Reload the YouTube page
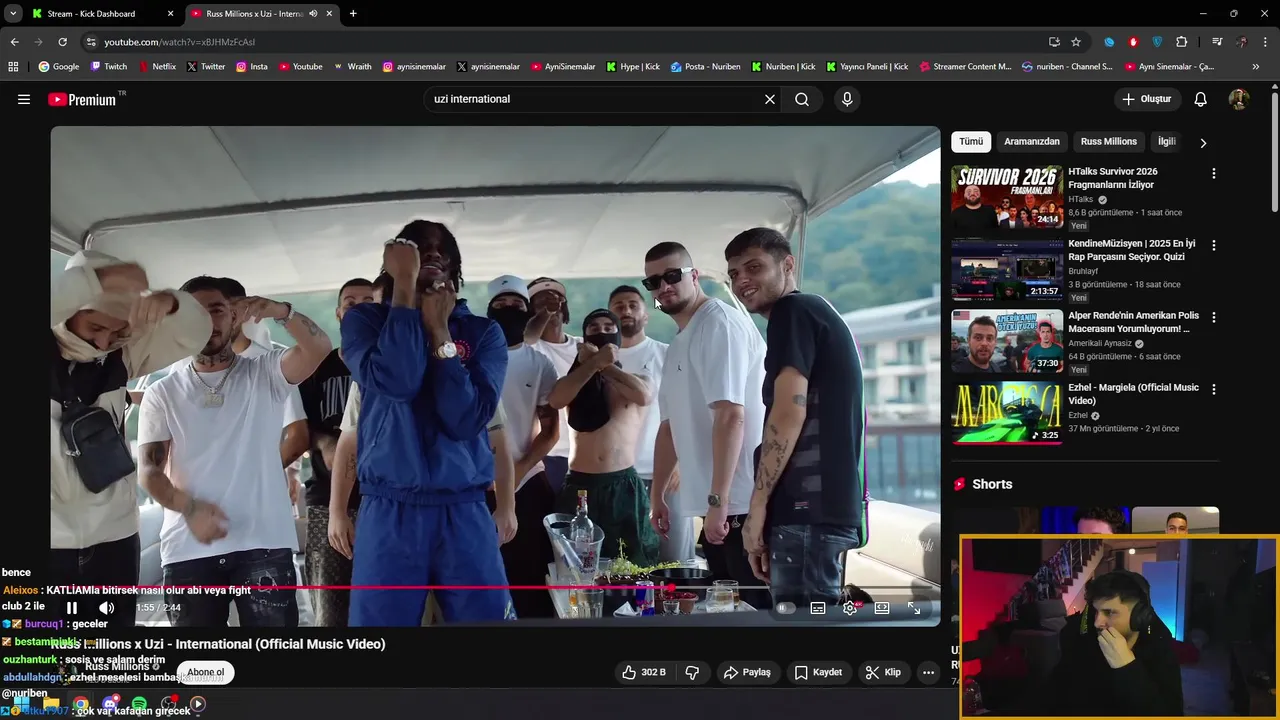The height and width of the screenshot is (720, 1280). tap(62, 42)
